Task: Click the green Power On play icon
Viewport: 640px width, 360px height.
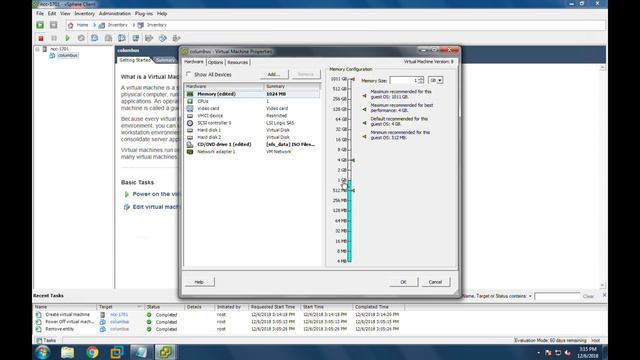Action: 68,38
